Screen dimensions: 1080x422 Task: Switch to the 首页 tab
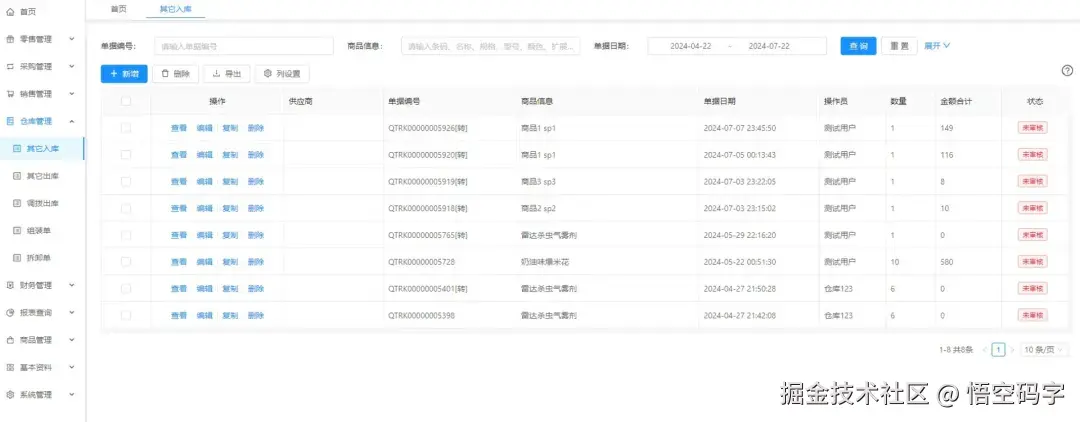click(118, 9)
